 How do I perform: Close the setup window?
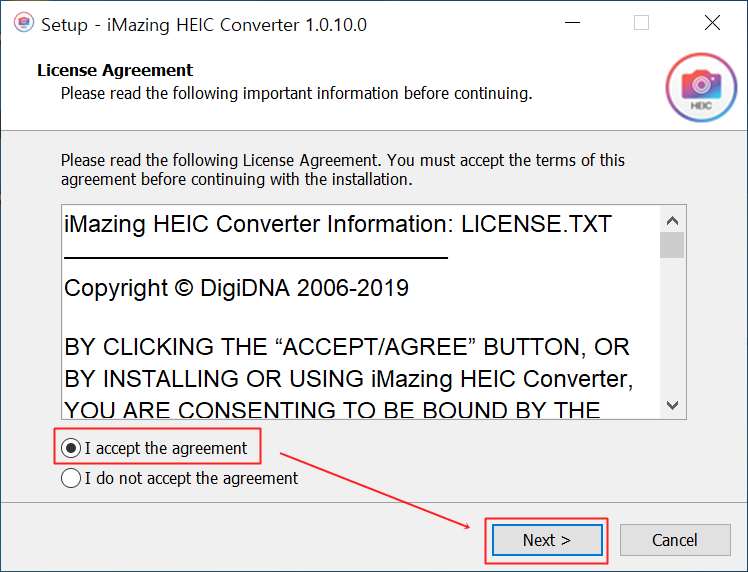(x=712, y=22)
